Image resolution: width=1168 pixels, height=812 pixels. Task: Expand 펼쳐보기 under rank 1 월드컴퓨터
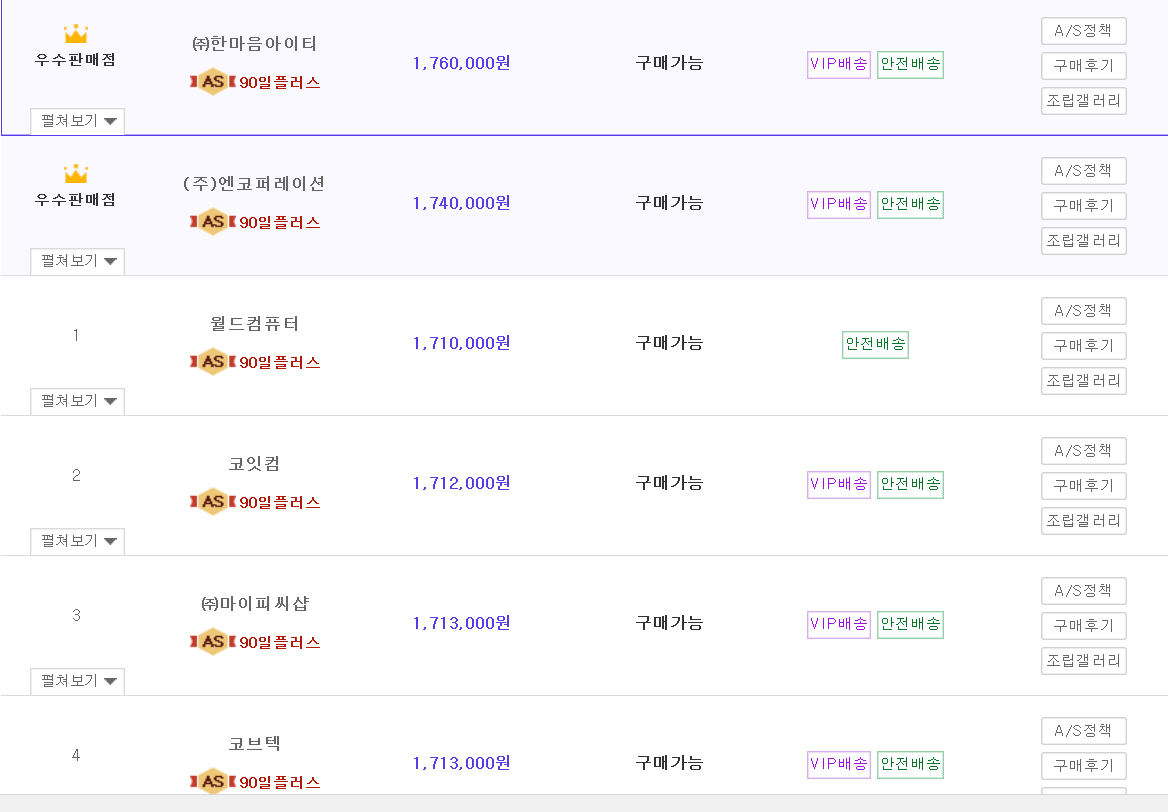[x=77, y=401]
